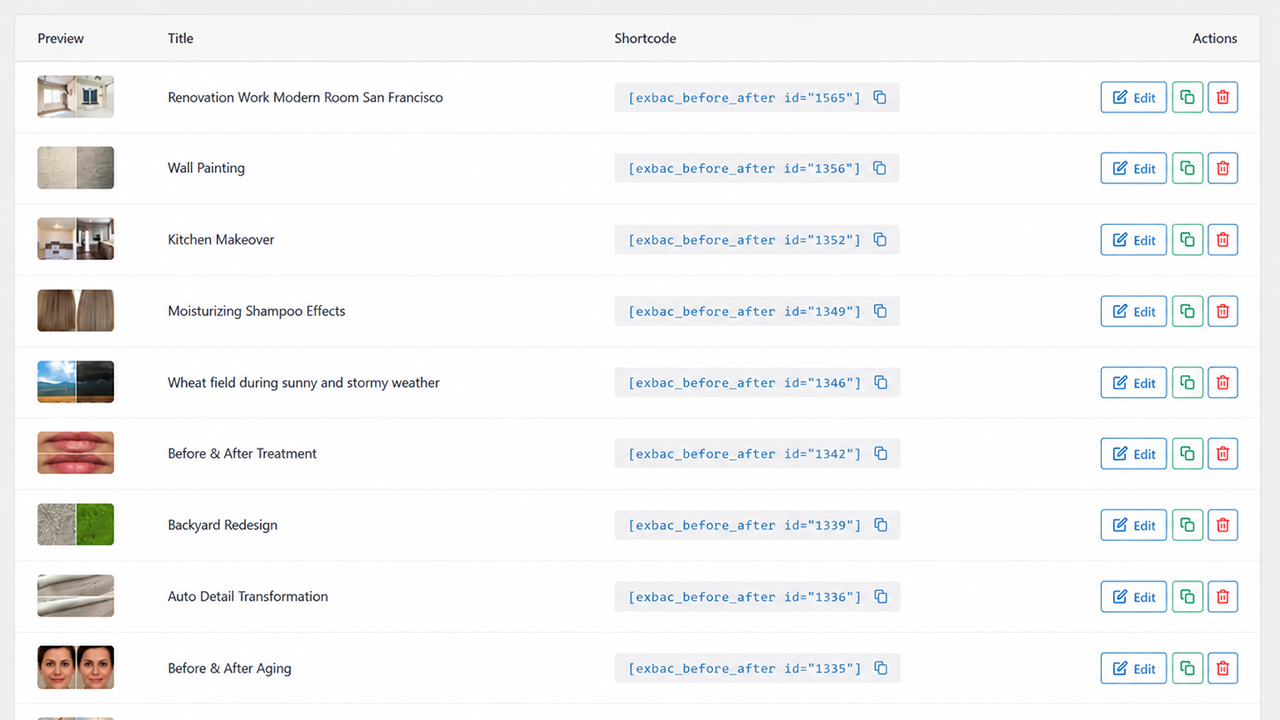Click the Shortcode column header
1280x720 pixels.
click(x=645, y=38)
